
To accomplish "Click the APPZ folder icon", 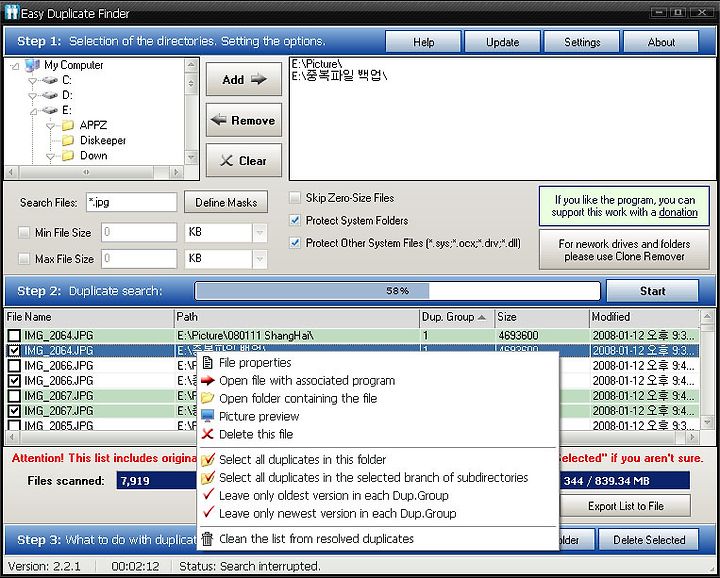I will pos(68,125).
